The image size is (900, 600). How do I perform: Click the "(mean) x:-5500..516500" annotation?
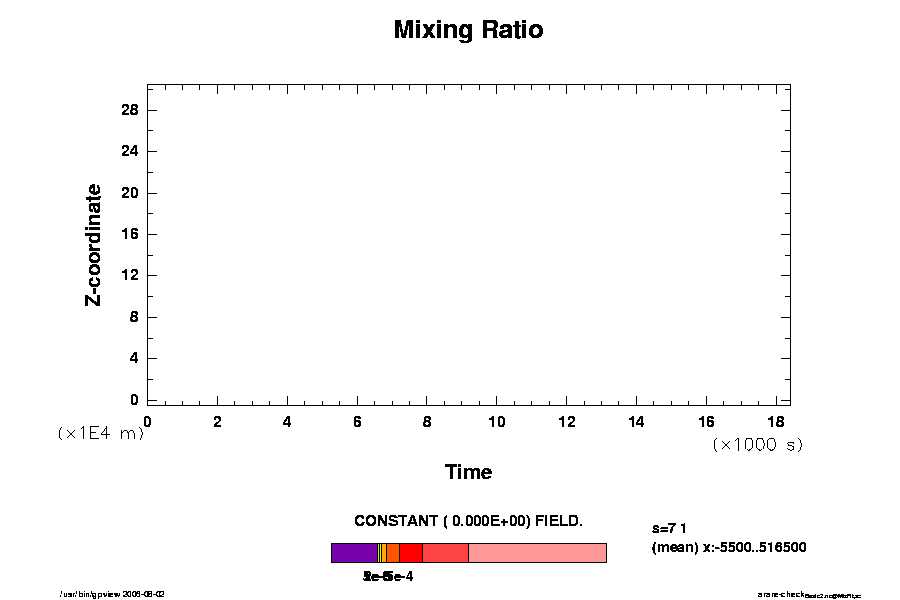pos(728,547)
